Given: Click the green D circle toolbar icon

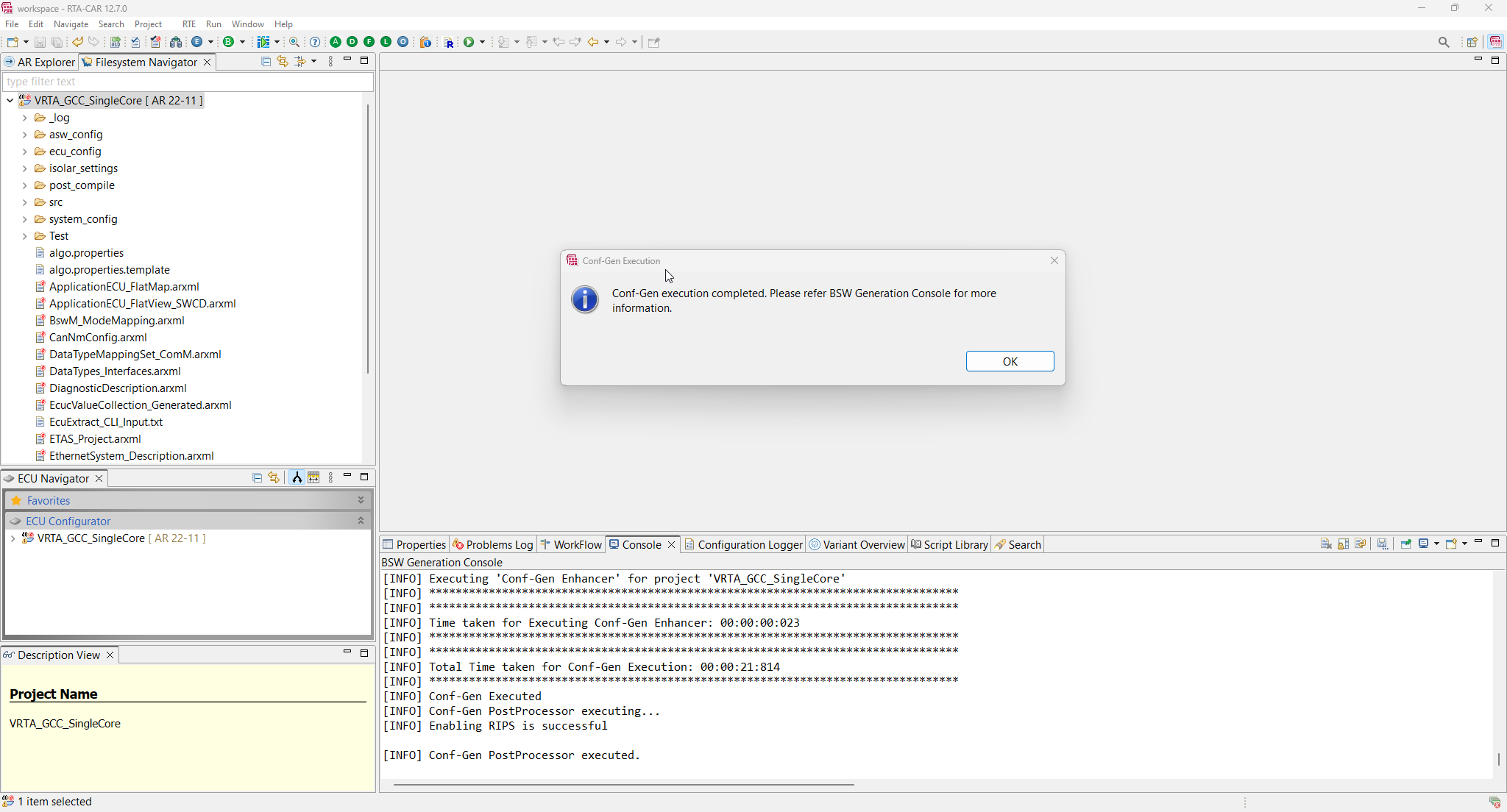Looking at the screenshot, I should (352, 42).
